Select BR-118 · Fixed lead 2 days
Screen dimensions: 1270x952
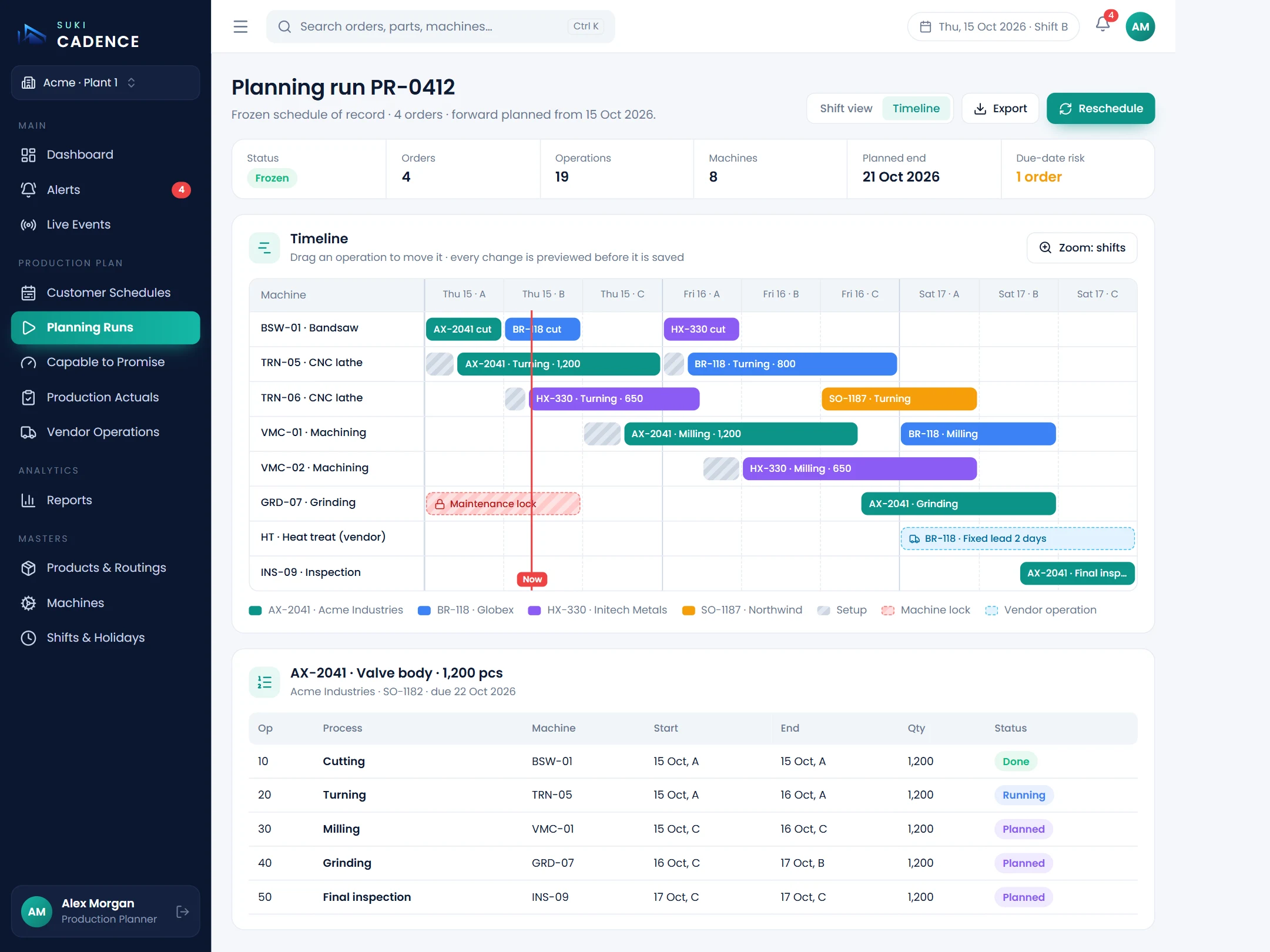(x=1017, y=538)
